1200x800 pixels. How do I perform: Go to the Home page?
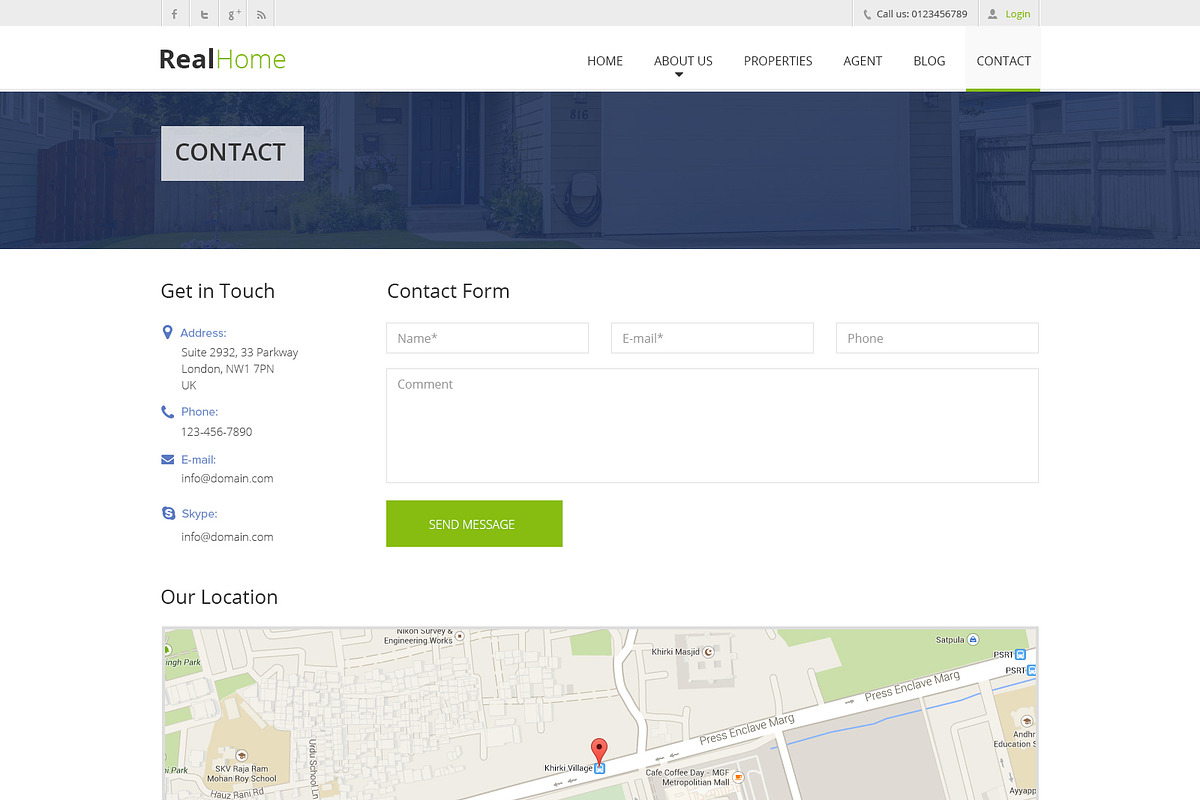pyautogui.click(x=605, y=61)
